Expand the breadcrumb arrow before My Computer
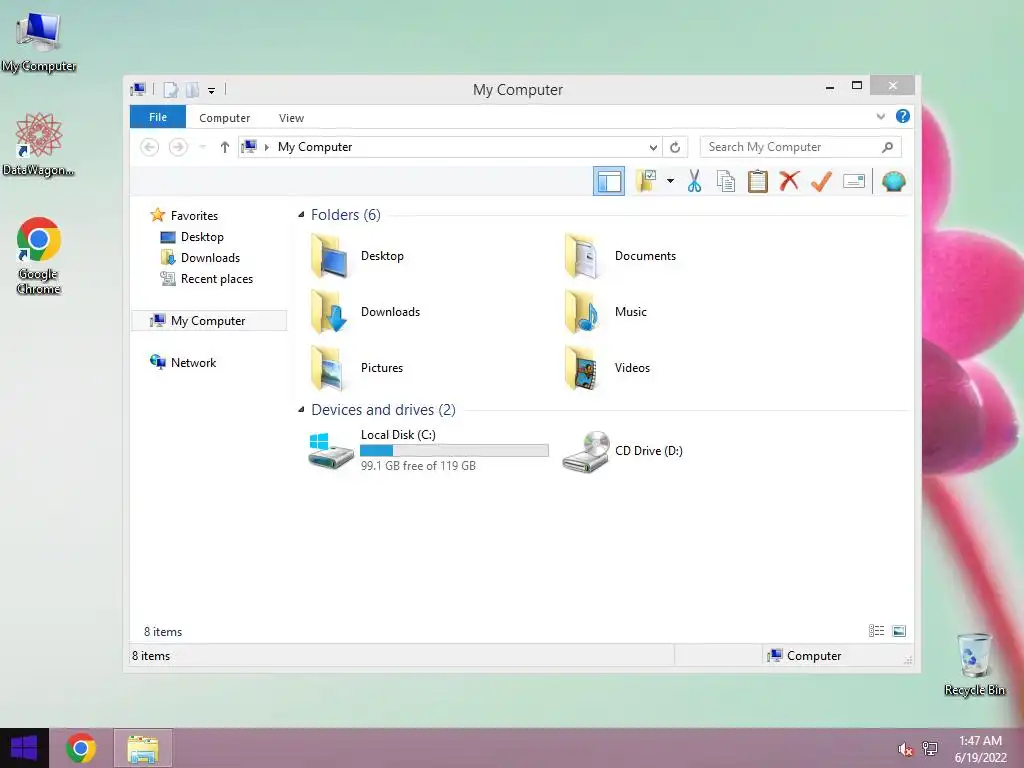This screenshot has height=768, width=1024. click(x=266, y=148)
